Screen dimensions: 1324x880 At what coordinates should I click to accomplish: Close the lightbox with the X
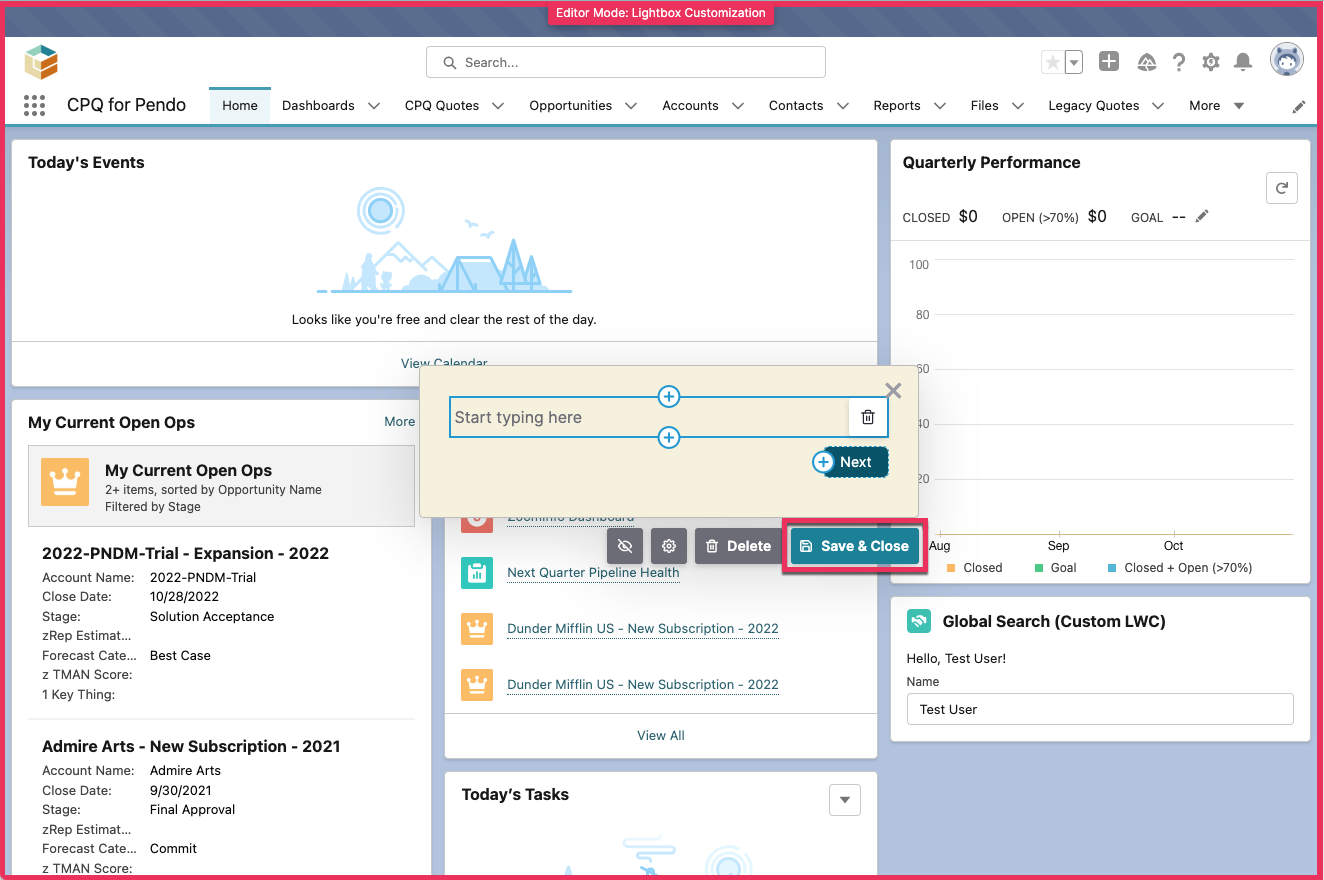893,391
